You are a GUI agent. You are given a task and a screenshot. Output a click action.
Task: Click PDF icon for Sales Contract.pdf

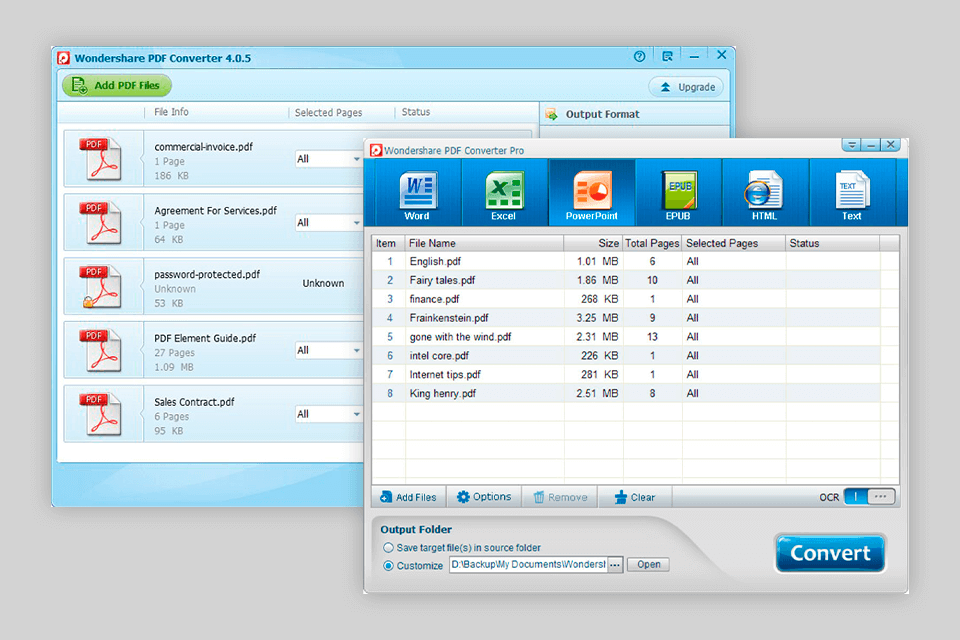pos(100,414)
